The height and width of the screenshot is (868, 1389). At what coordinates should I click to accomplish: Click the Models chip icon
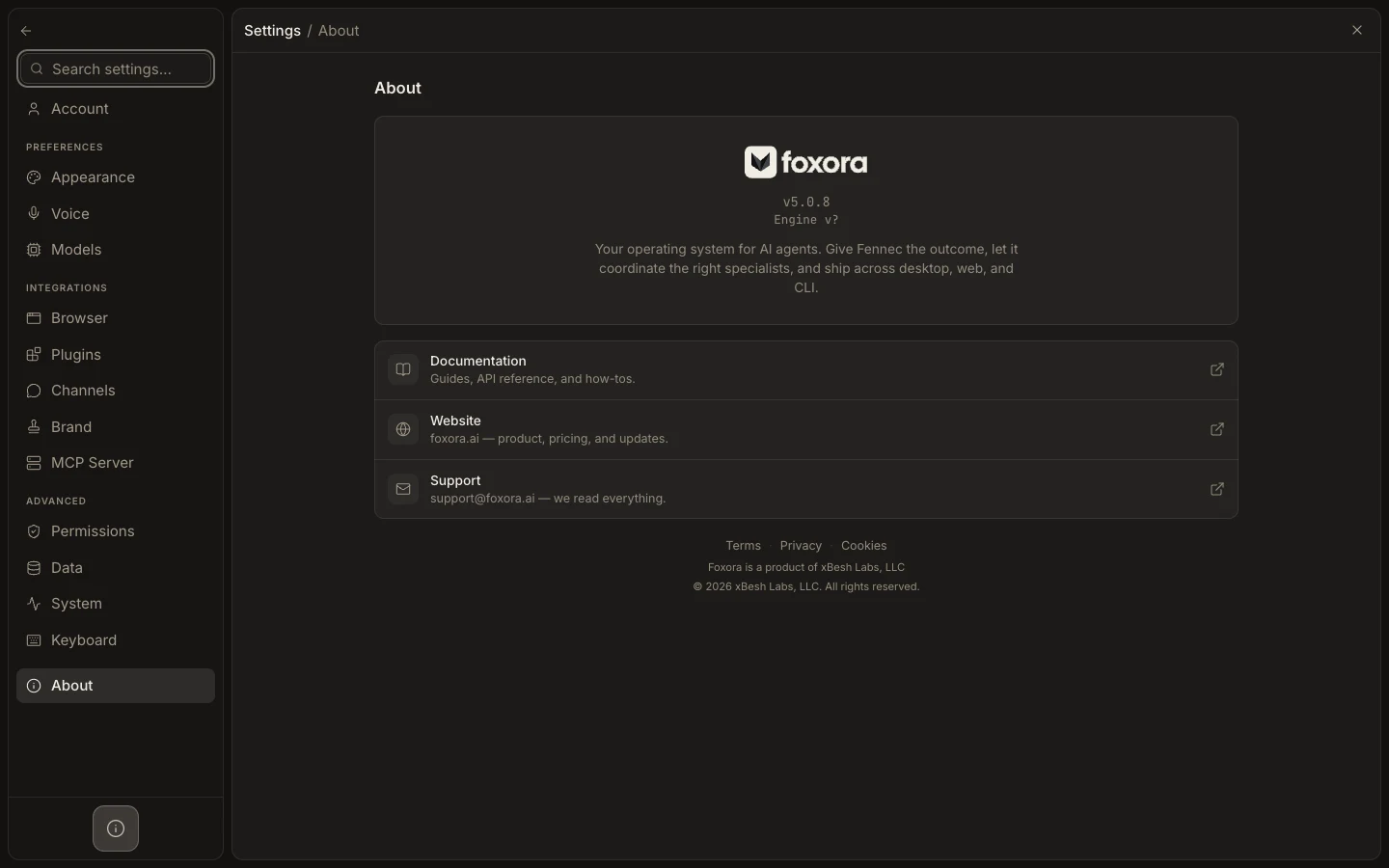tap(34, 250)
